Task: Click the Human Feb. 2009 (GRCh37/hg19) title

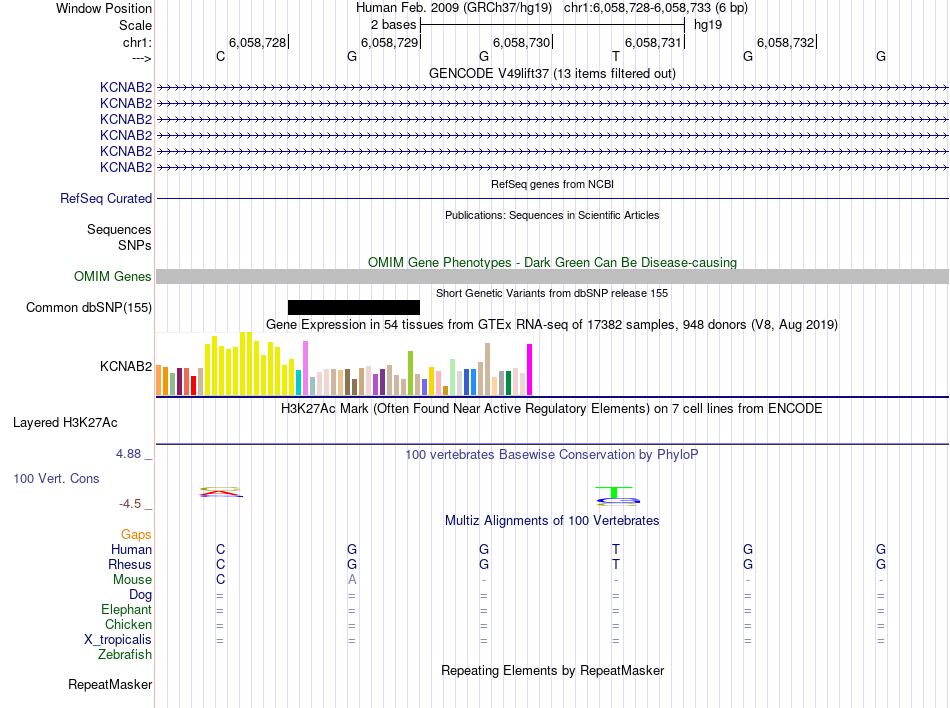Action: (454, 8)
